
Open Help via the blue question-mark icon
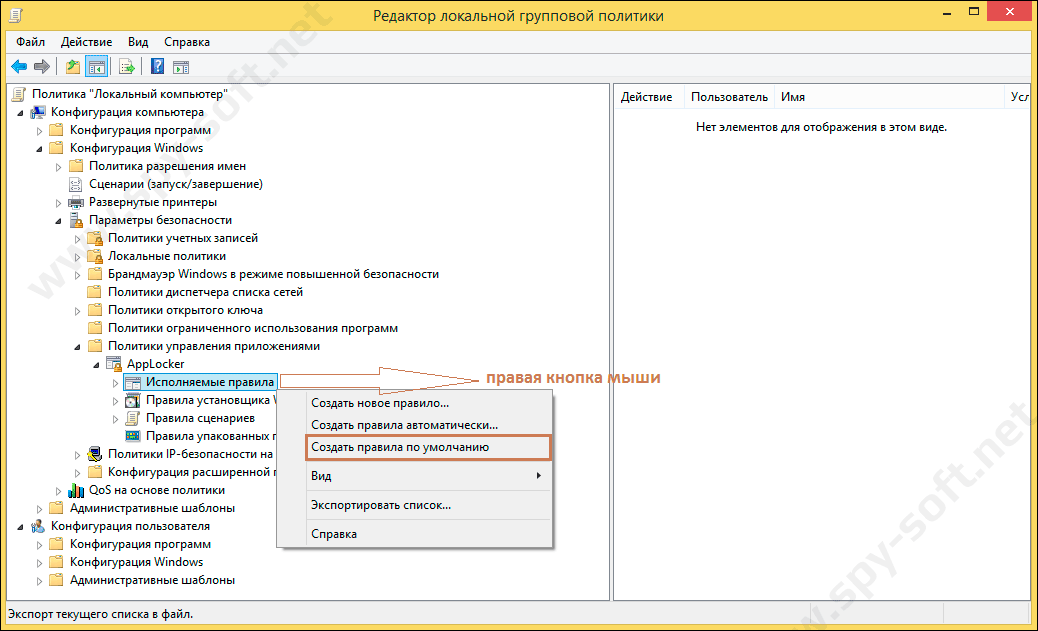pos(157,67)
